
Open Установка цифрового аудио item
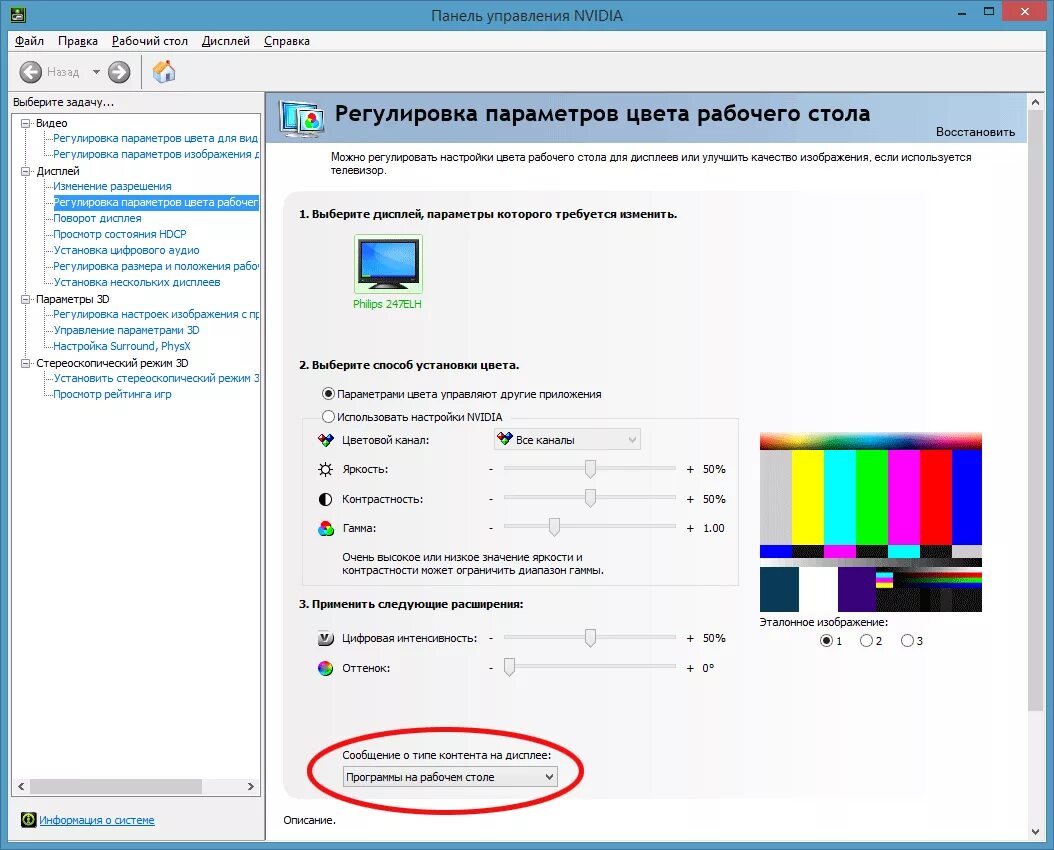(126, 250)
